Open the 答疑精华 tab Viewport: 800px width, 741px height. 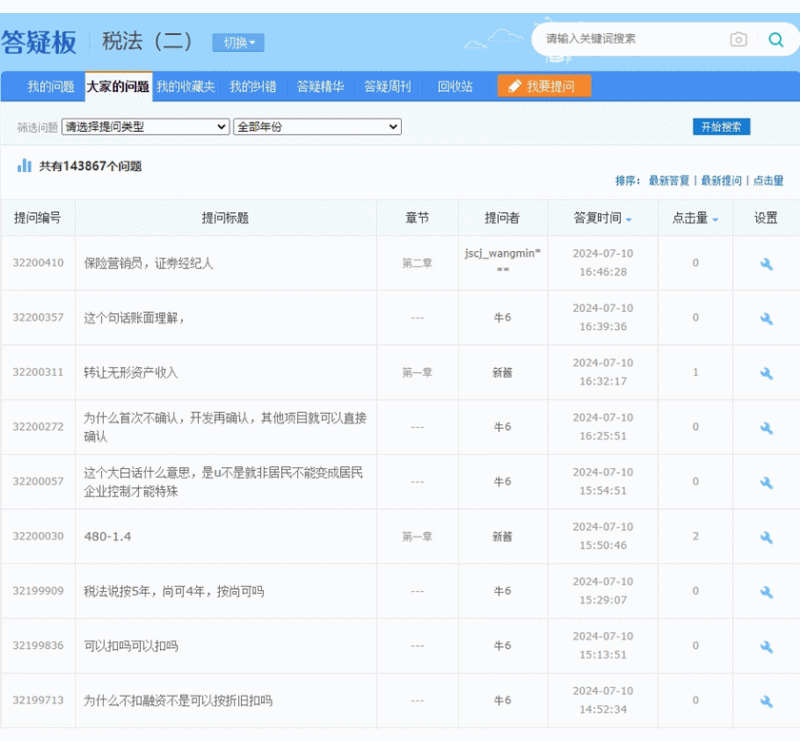coord(320,87)
